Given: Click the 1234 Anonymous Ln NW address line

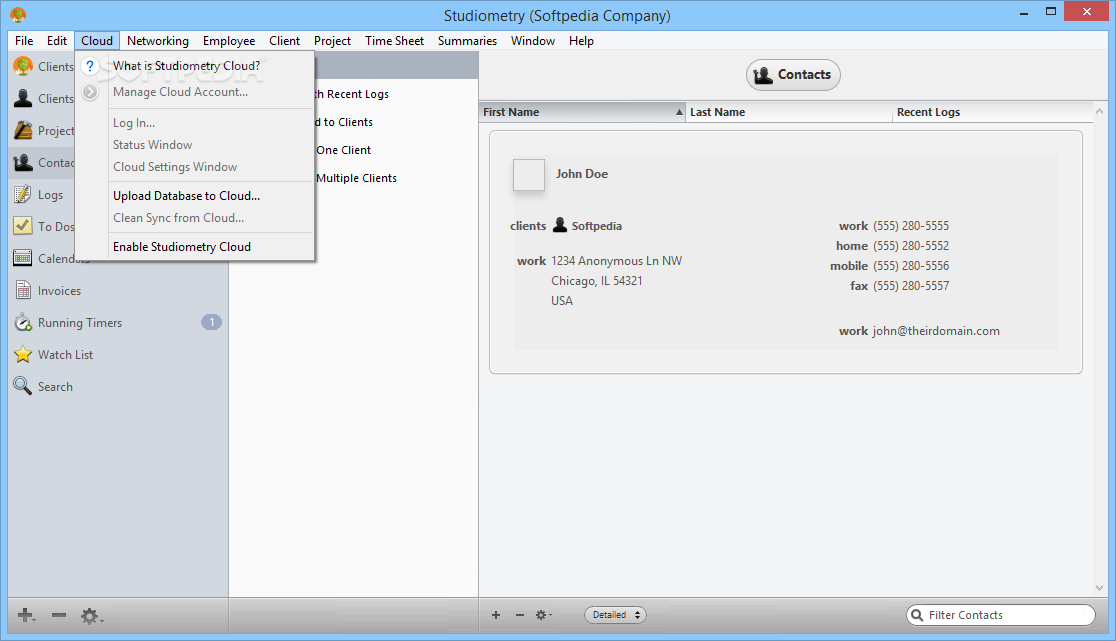Looking at the screenshot, I should point(616,261).
